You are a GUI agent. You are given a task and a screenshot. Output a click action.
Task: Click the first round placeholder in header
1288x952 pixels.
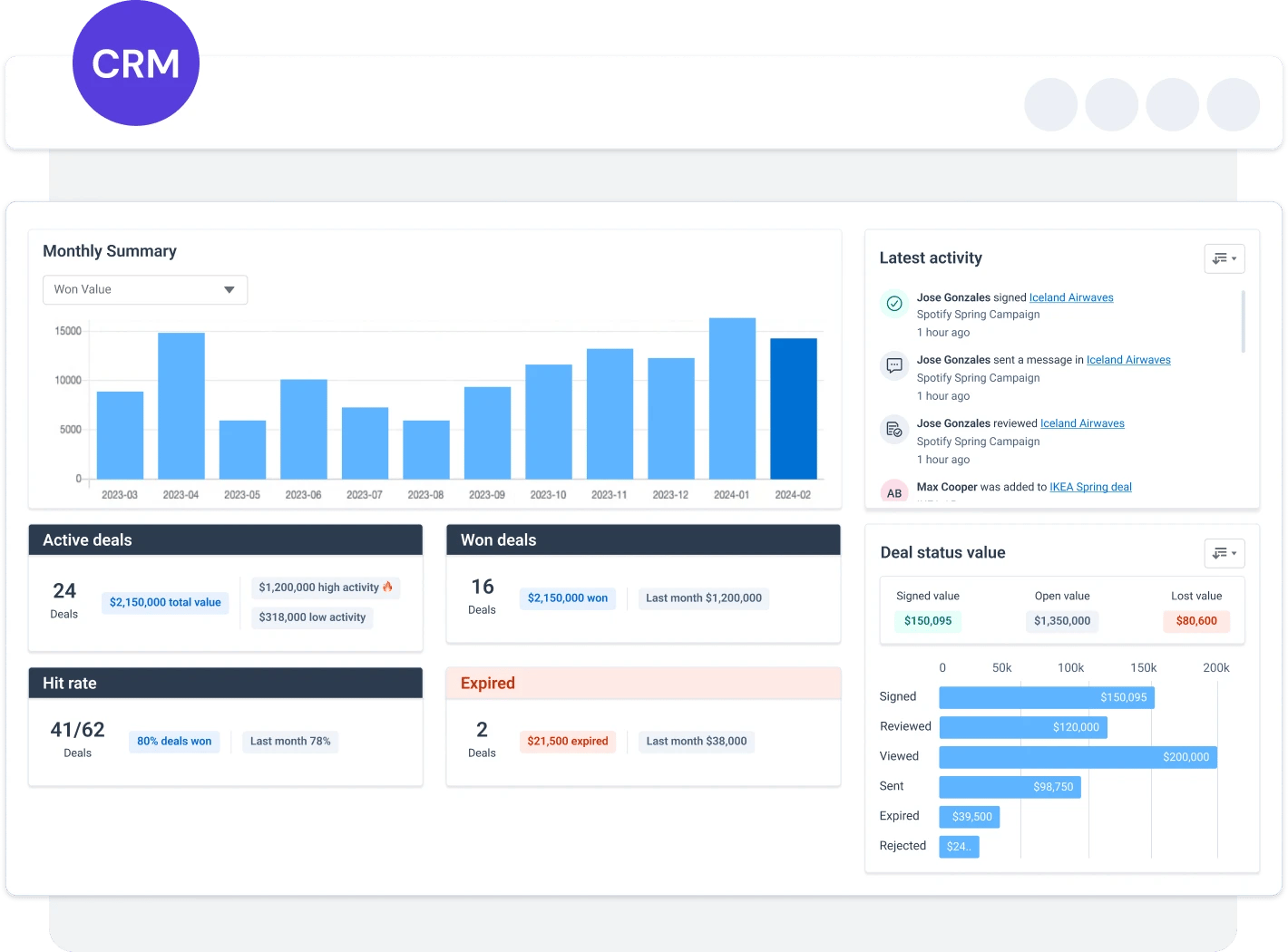[x=1050, y=104]
